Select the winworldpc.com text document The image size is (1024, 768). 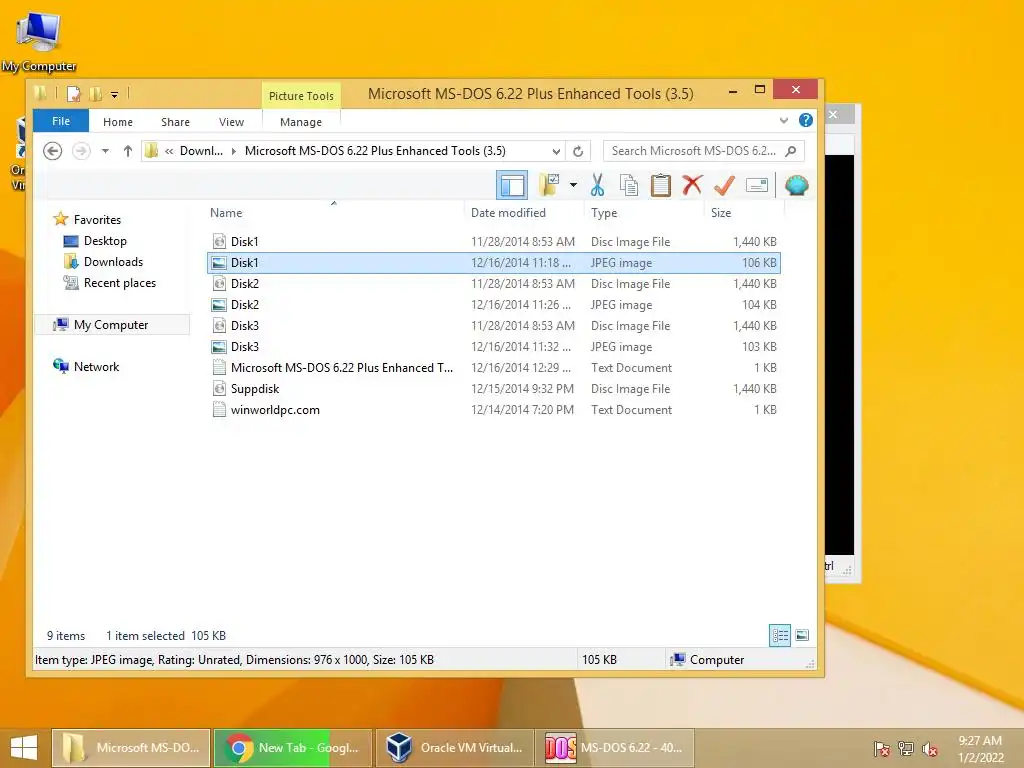(x=494, y=409)
